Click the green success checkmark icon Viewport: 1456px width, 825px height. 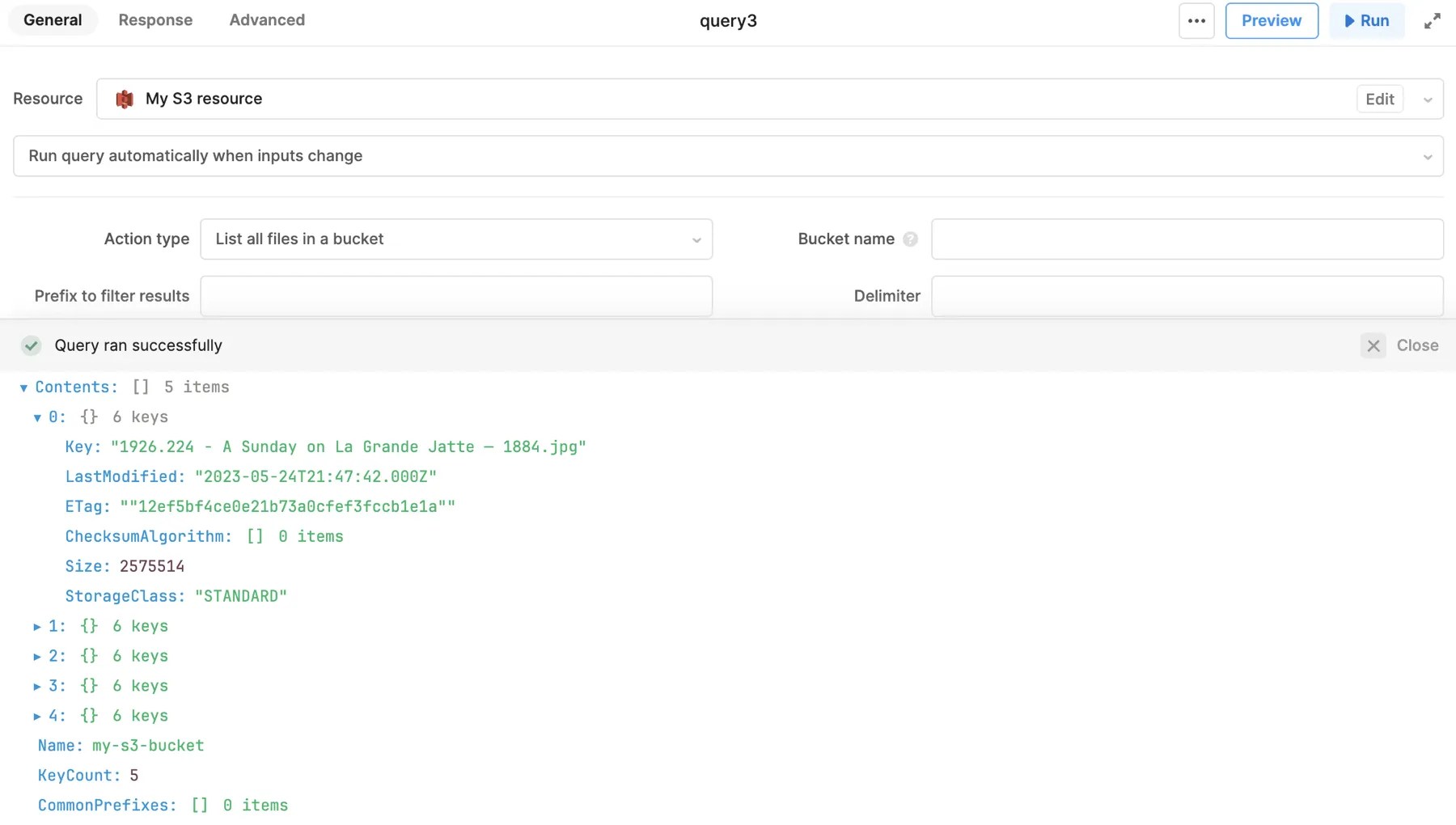31,345
